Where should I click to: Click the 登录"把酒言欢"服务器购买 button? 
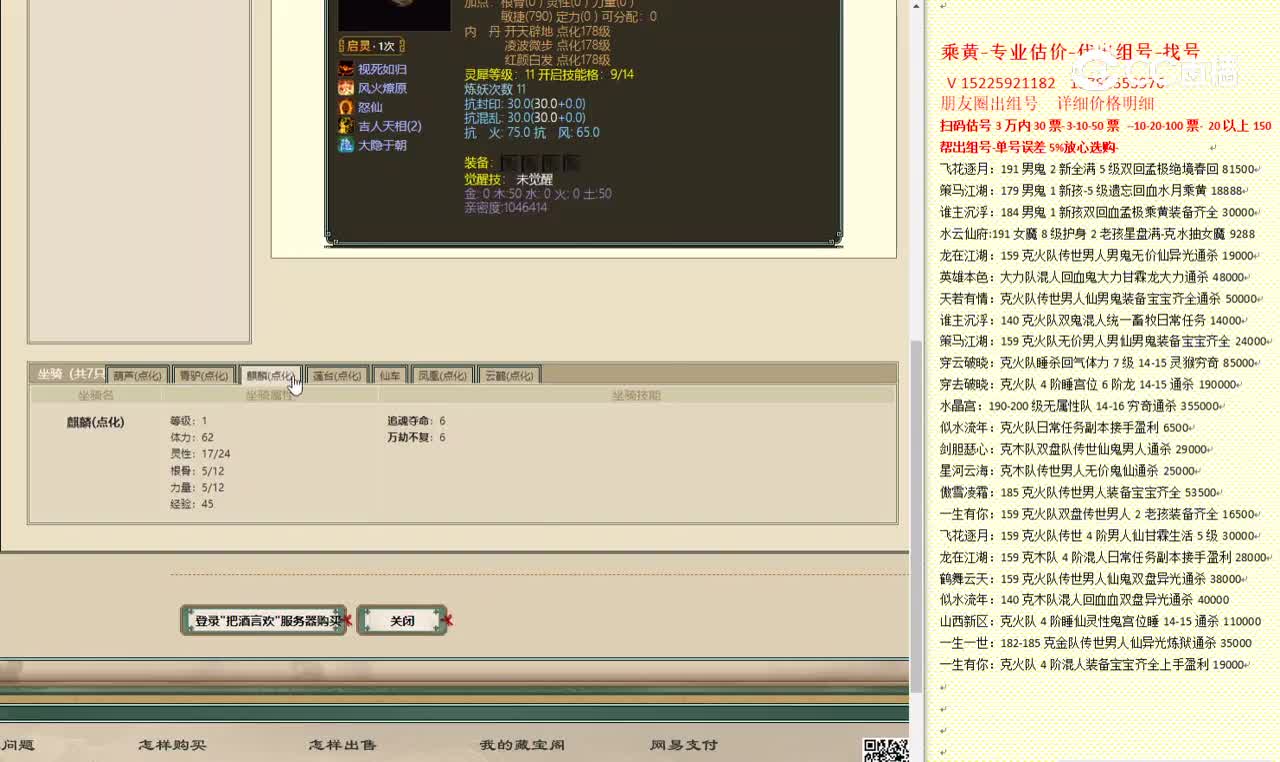tap(263, 621)
